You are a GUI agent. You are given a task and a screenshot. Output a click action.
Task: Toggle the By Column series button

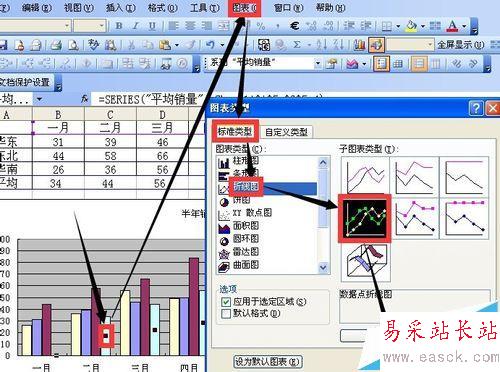click(x=436, y=63)
